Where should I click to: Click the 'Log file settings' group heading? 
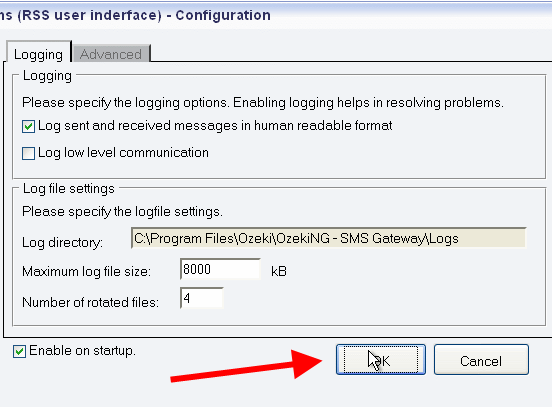point(69,189)
